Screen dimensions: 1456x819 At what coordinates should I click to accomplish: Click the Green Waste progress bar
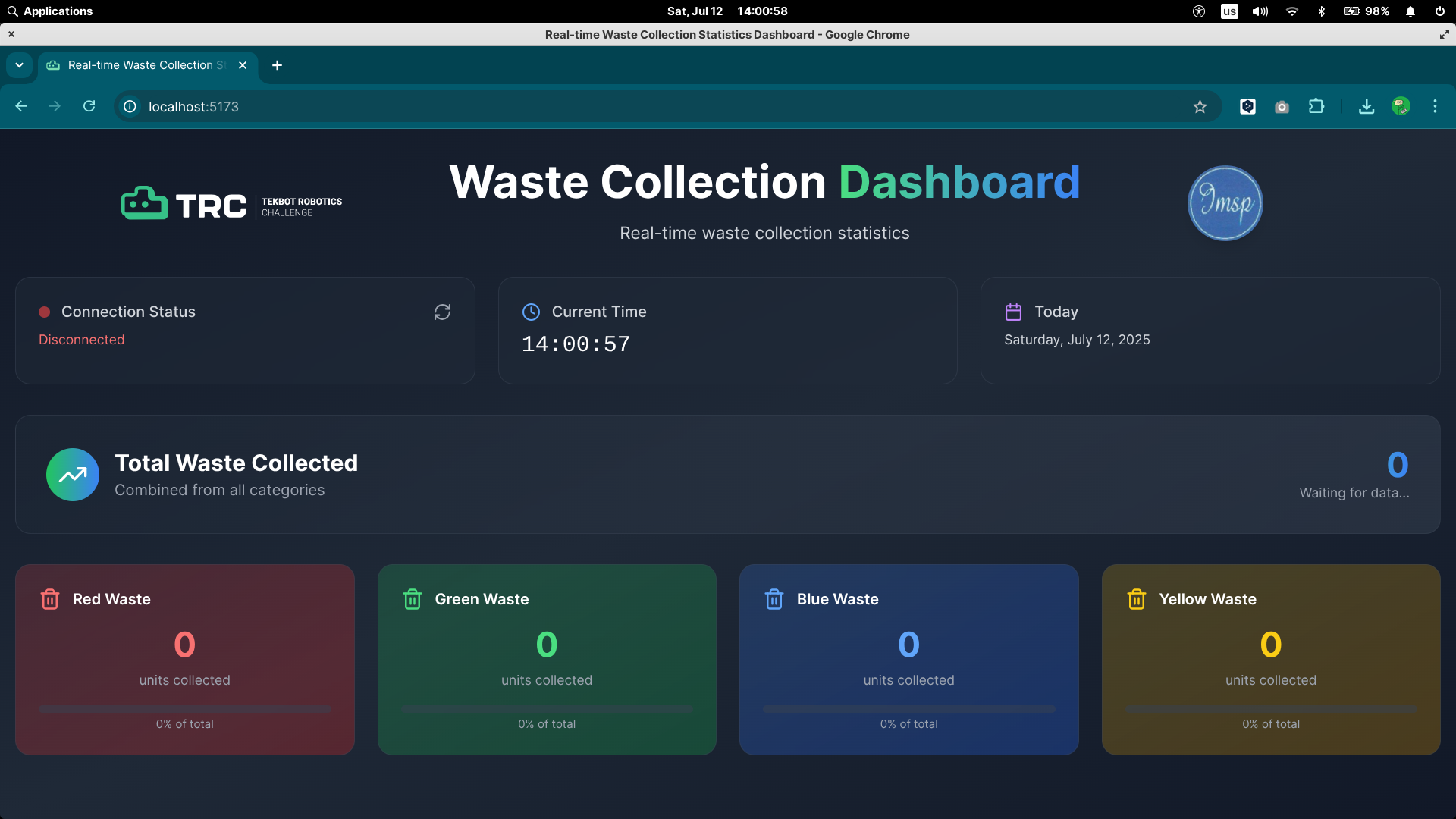click(547, 709)
